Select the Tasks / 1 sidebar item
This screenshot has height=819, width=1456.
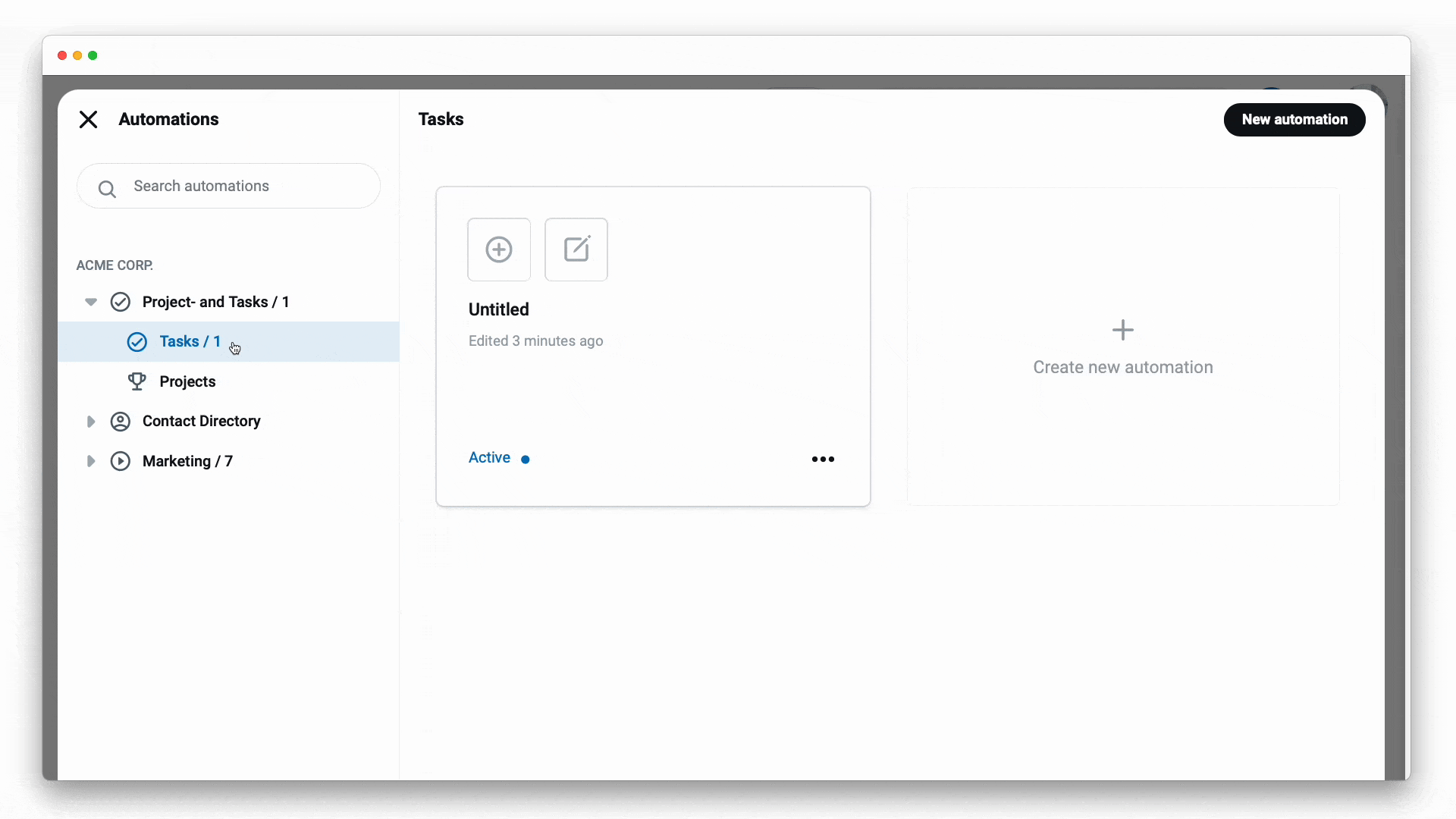(x=190, y=341)
